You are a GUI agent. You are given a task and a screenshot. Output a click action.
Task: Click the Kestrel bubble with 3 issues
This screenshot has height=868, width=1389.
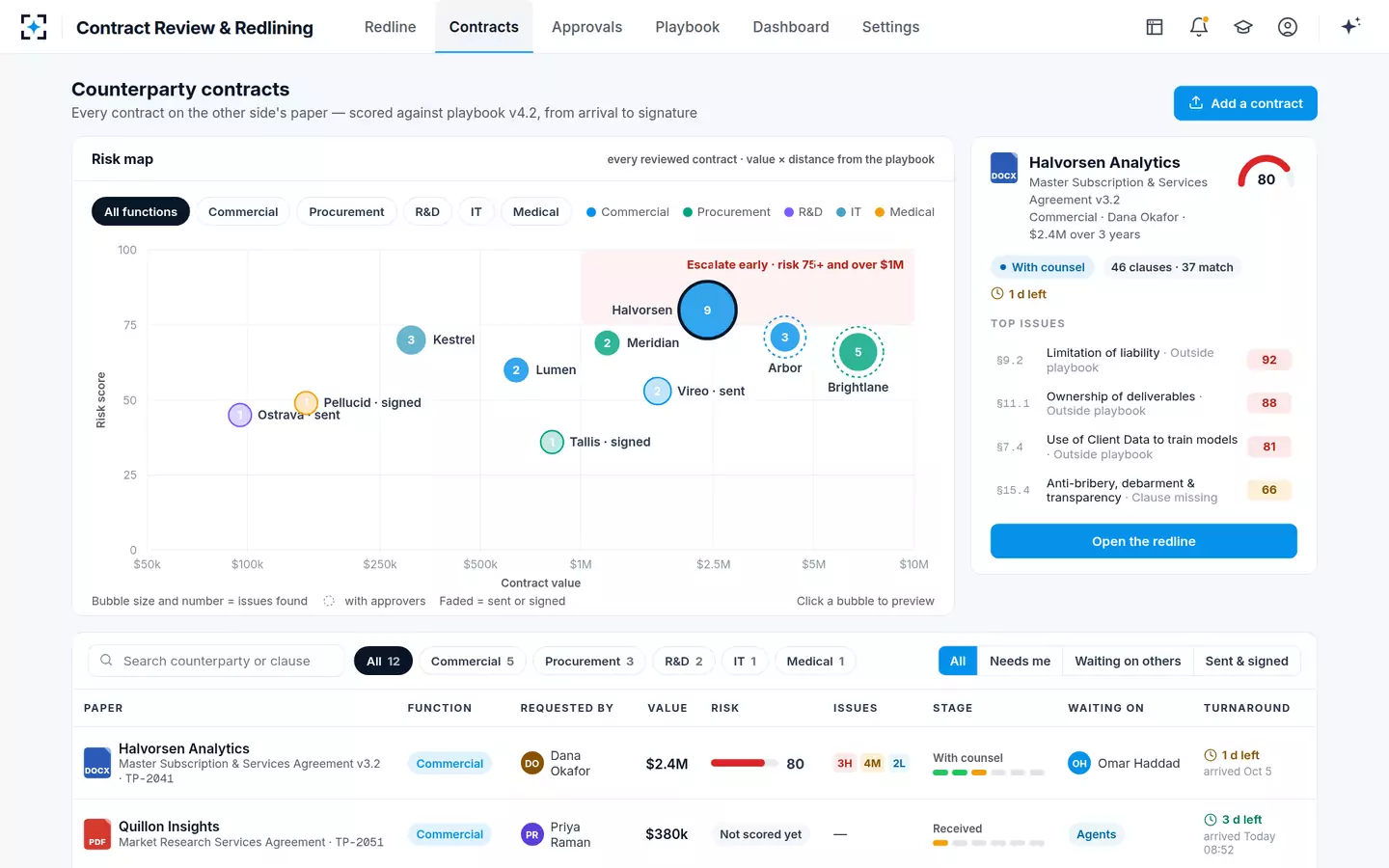[411, 339]
